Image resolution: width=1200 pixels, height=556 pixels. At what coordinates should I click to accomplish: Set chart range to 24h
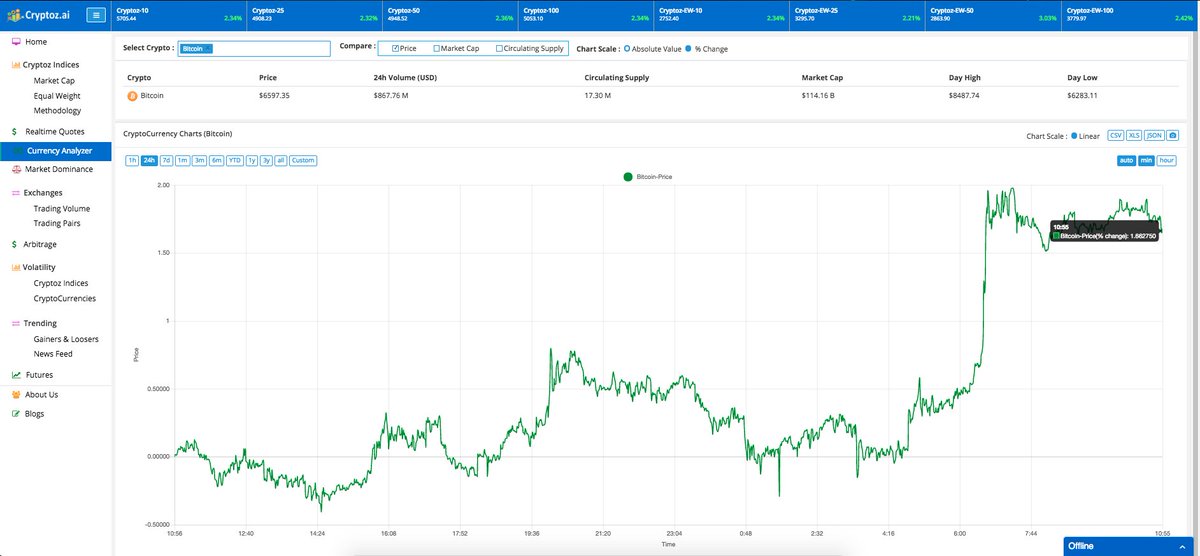point(149,160)
